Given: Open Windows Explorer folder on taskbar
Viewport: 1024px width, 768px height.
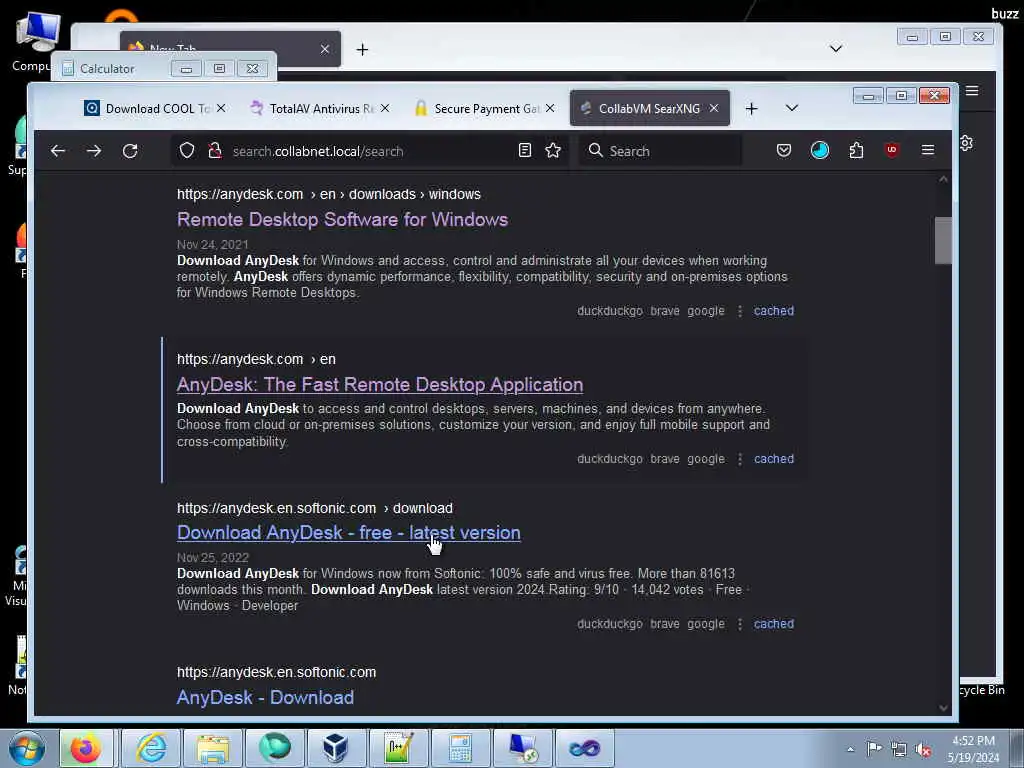Looking at the screenshot, I should [x=213, y=748].
